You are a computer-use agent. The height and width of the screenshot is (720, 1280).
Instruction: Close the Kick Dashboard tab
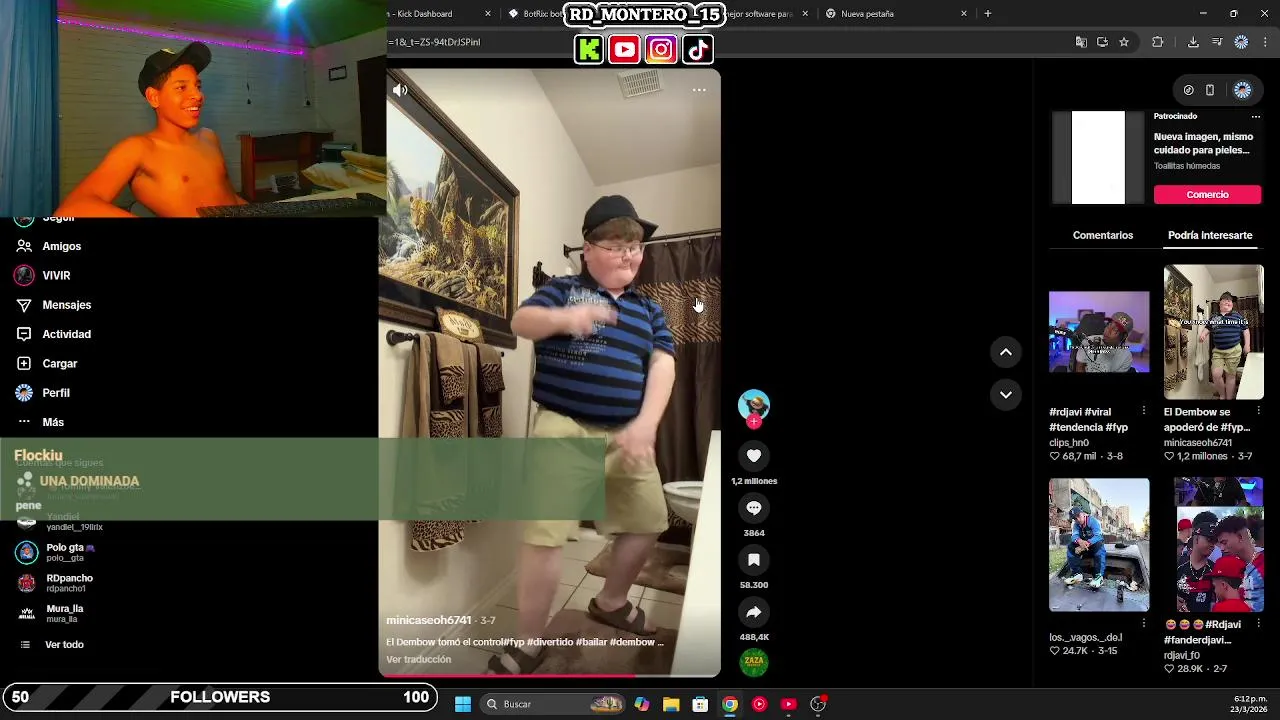click(x=488, y=14)
